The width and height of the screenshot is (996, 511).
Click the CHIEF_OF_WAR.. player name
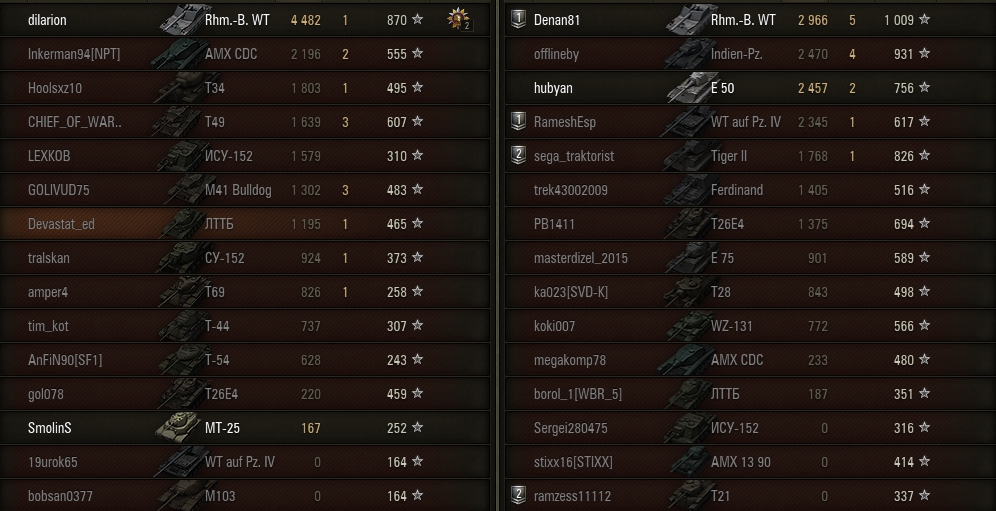[x=75, y=122]
